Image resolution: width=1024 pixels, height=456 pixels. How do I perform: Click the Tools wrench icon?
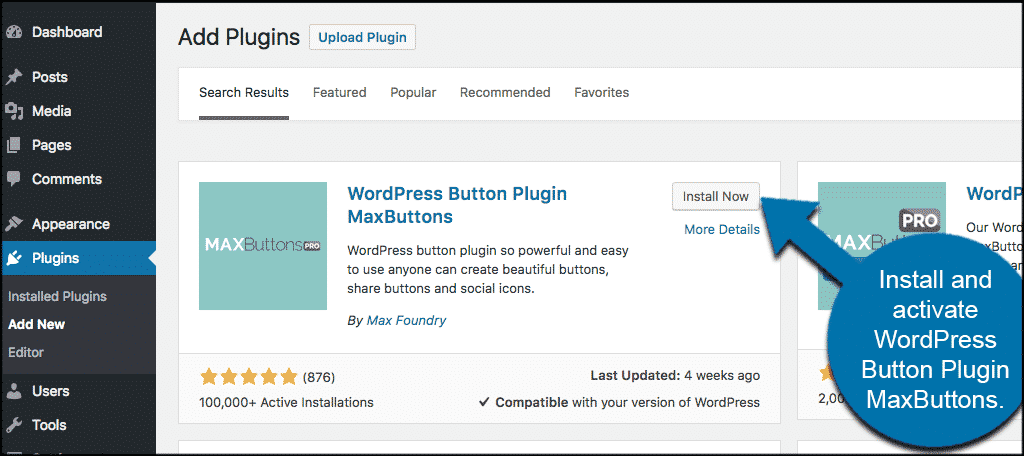tap(14, 425)
